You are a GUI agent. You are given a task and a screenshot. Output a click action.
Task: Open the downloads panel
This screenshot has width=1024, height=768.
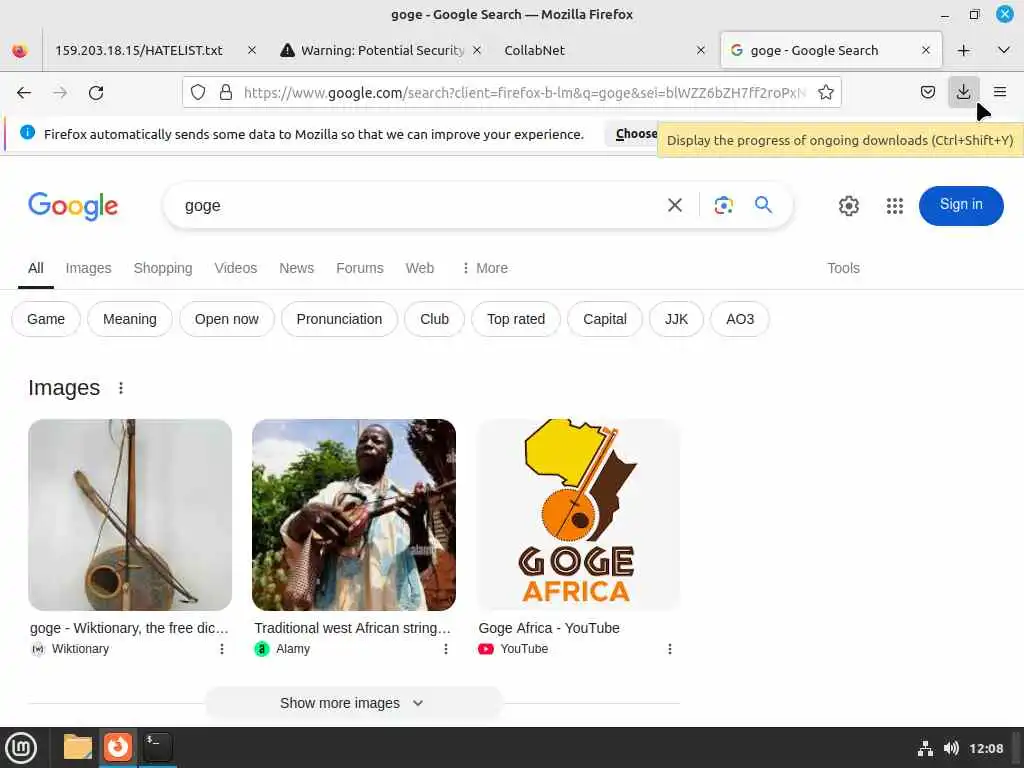pyautogui.click(x=963, y=92)
